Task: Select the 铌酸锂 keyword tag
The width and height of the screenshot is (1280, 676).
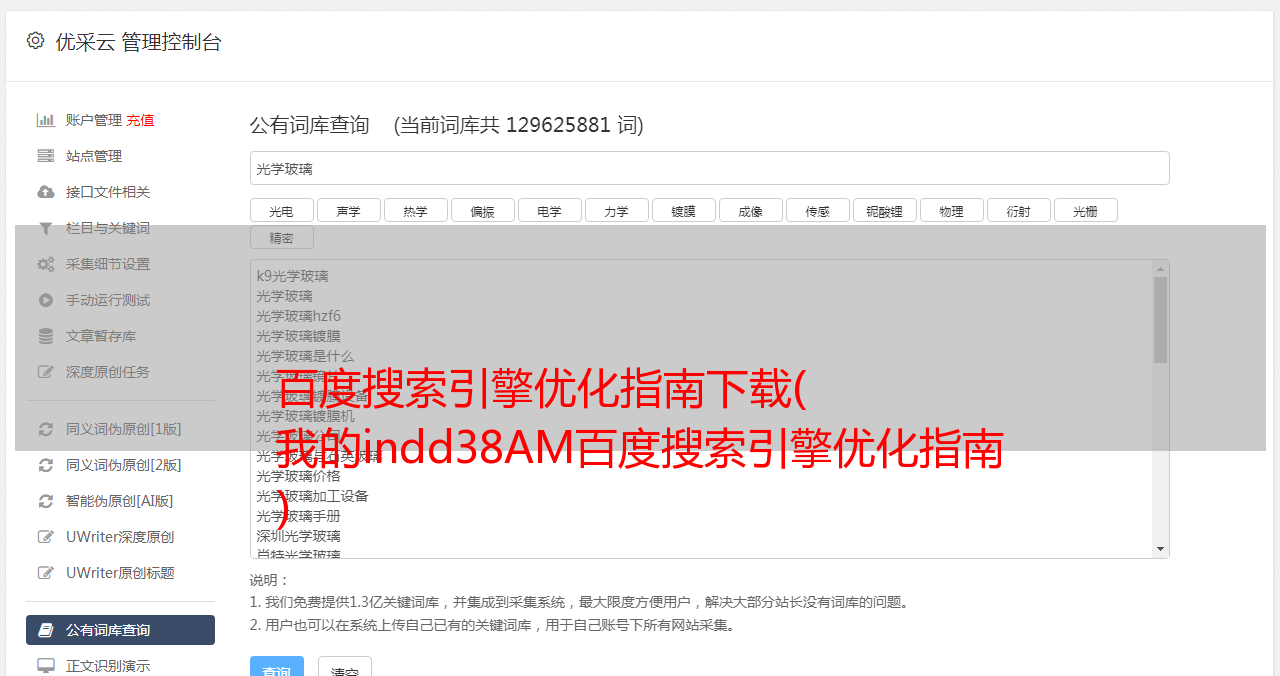Action: (x=885, y=210)
